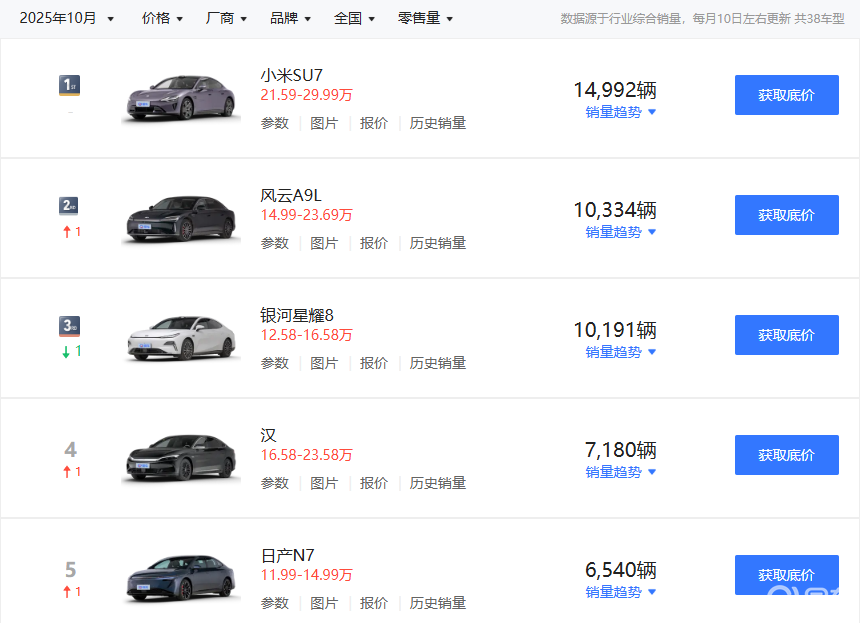The image size is (865, 623).
Task: View 历史销量 for 风云A9L
Action: pos(438,243)
